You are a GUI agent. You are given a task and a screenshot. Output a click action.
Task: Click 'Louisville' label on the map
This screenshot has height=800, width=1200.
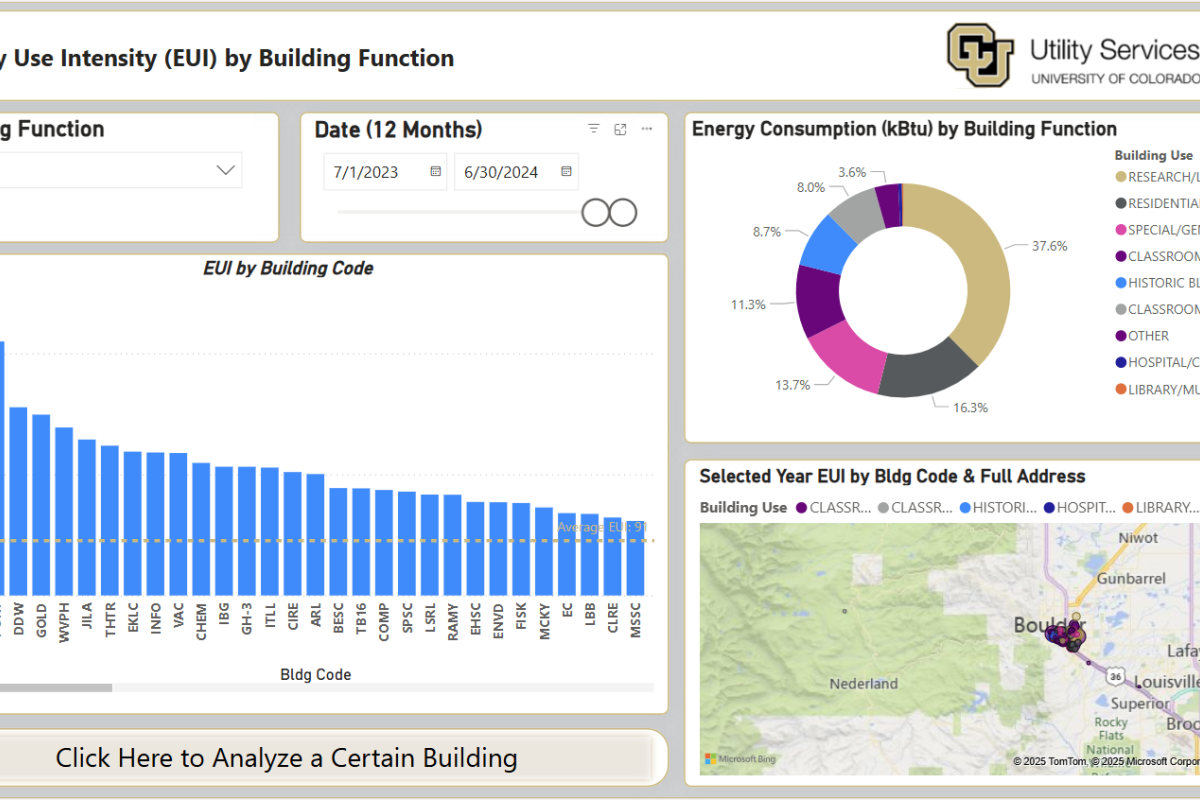(1168, 681)
